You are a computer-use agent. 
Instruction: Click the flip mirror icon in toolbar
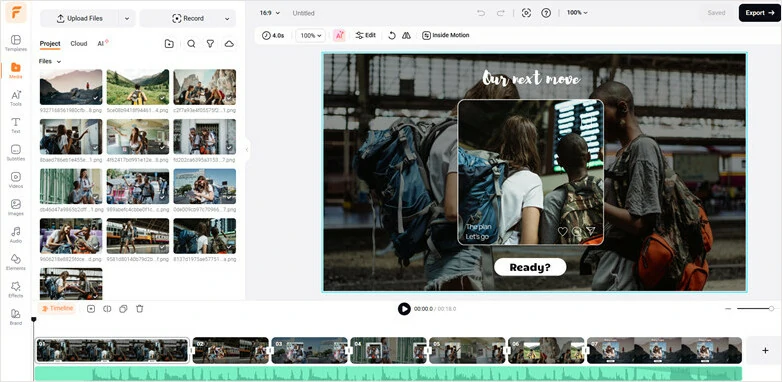tap(406, 35)
